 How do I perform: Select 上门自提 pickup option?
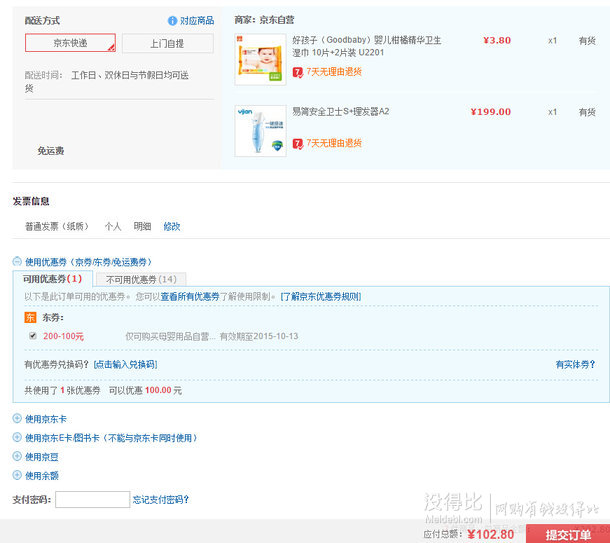[168, 43]
